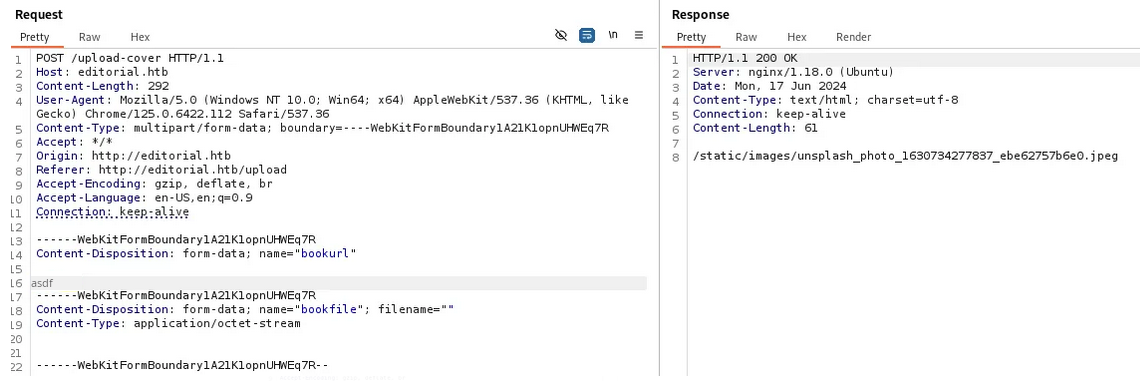Click the Request panel title
This screenshot has width=1140, height=381.
coord(39,15)
